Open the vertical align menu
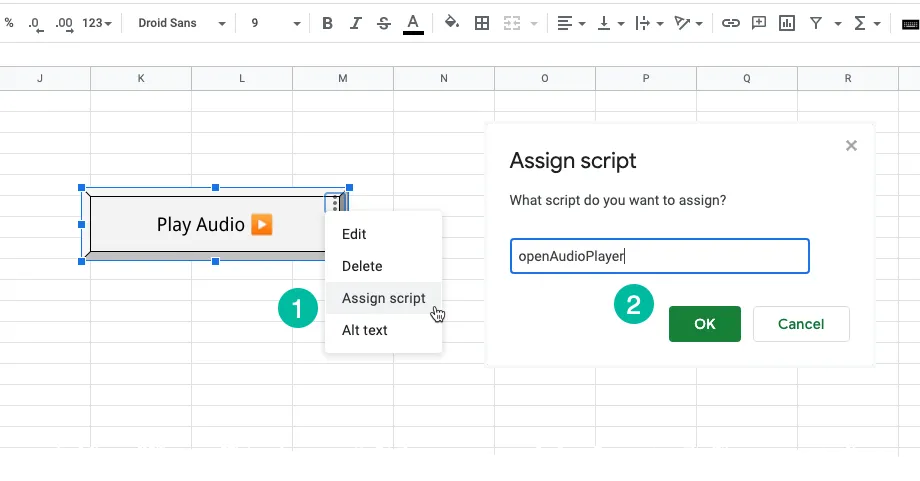920x481 pixels. [610, 23]
